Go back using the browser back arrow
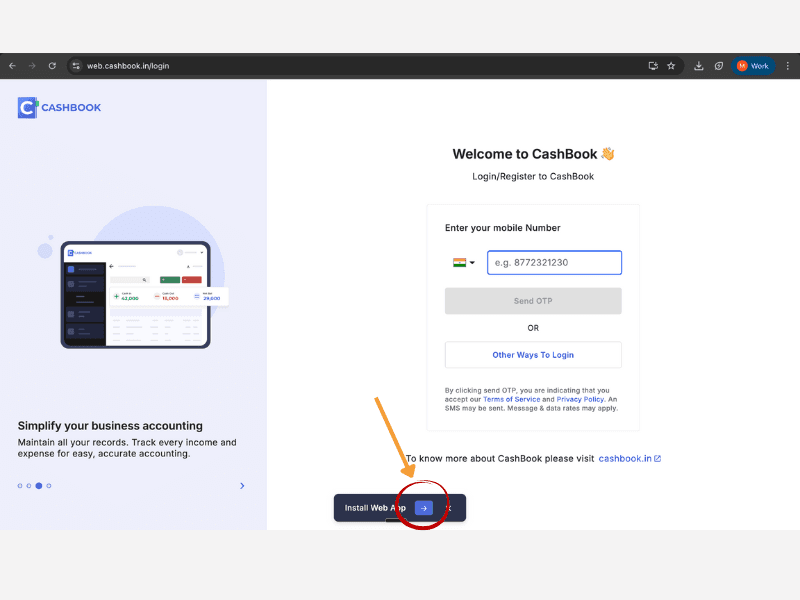Screen dimensions: 800x600 (12, 66)
